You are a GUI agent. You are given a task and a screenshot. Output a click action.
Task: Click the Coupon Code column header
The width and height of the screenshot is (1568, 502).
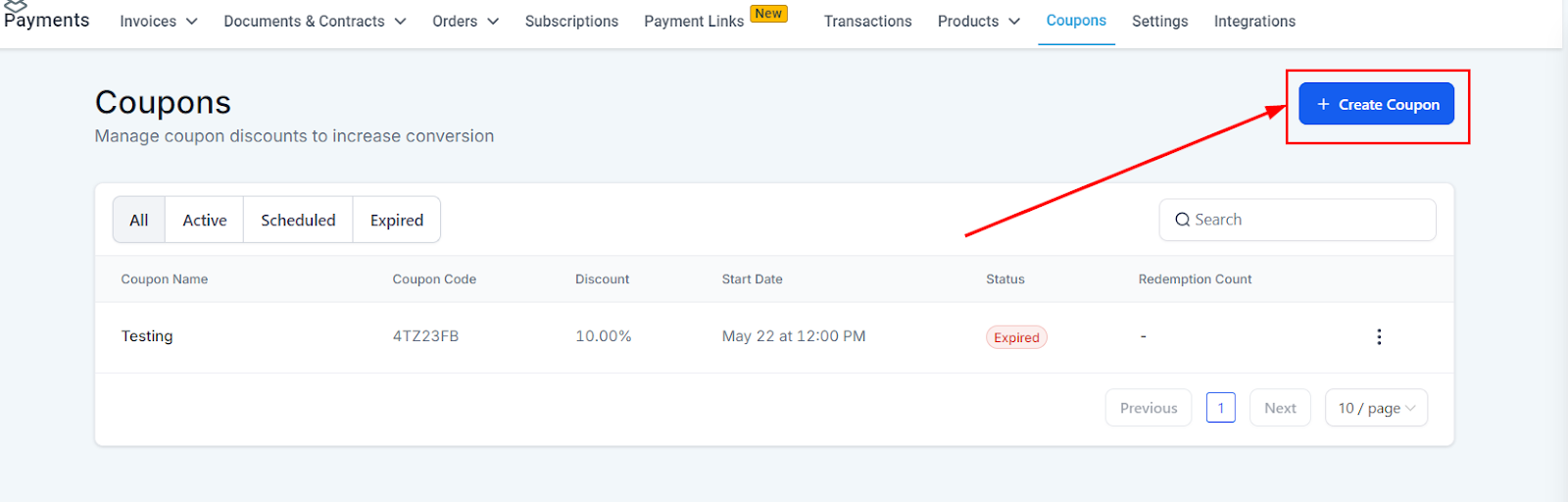434,279
